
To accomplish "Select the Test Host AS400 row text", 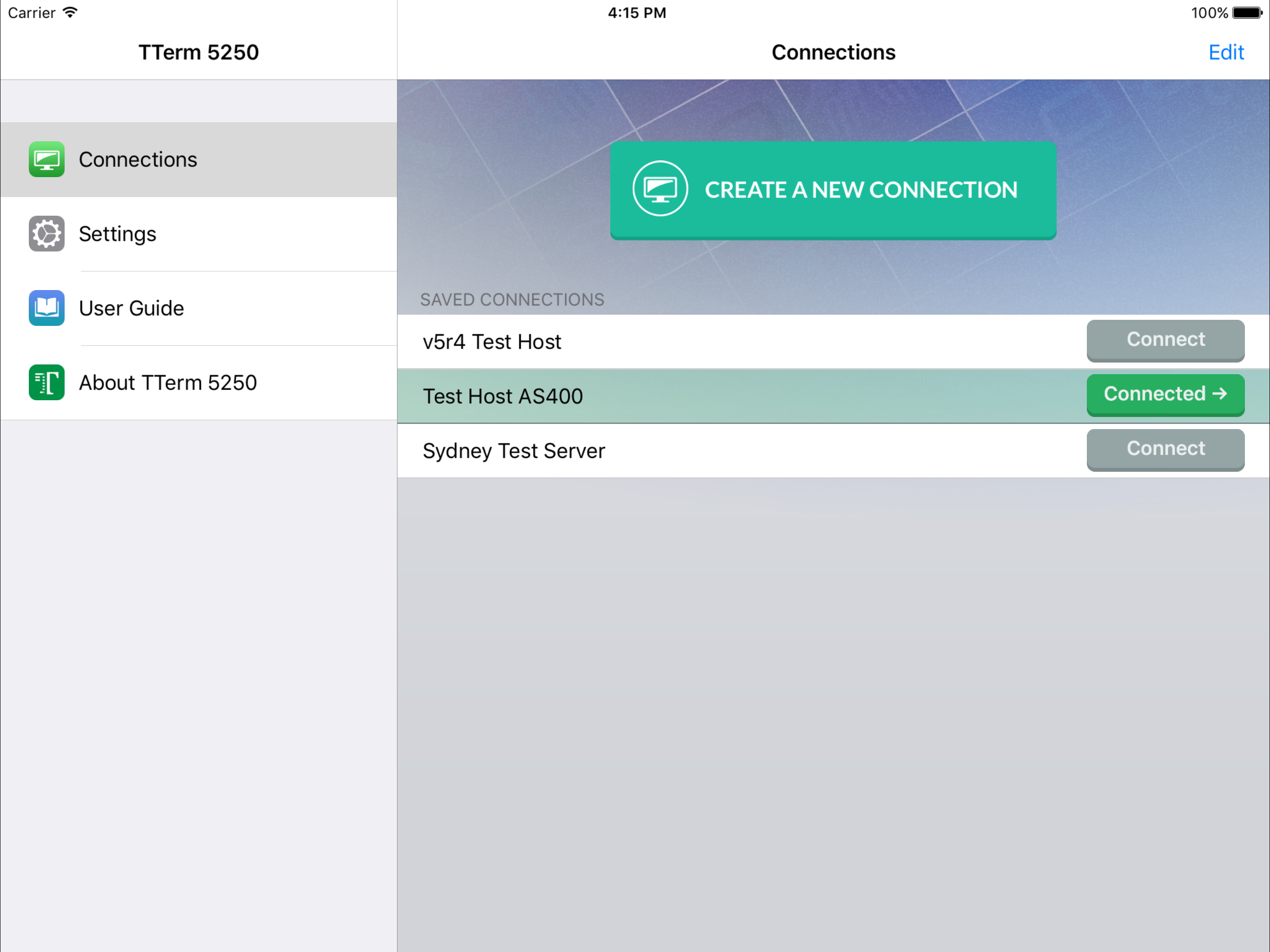I will pos(503,396).
